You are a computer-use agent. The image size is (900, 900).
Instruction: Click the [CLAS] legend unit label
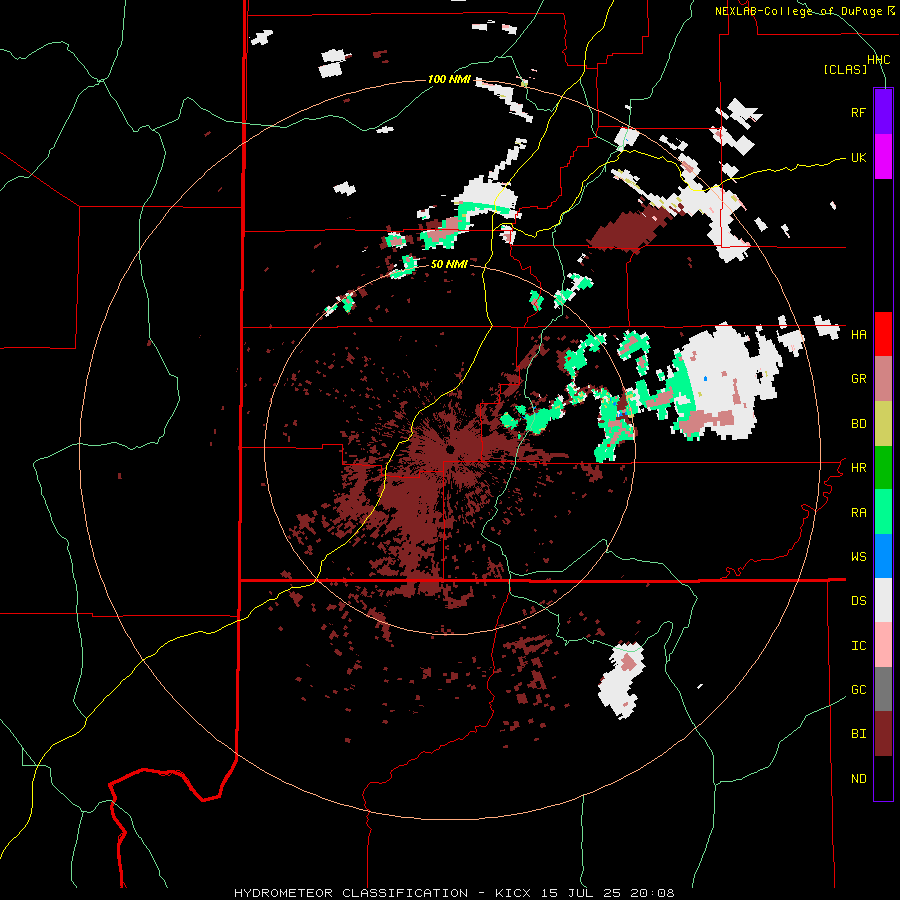pos(845,70)
